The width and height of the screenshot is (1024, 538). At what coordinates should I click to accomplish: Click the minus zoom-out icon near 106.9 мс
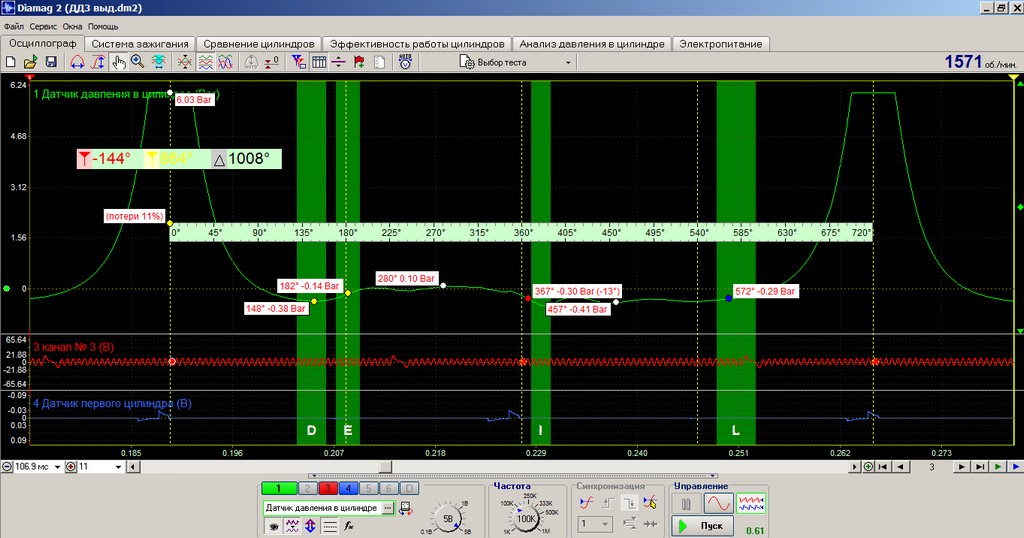coord(7,467)
